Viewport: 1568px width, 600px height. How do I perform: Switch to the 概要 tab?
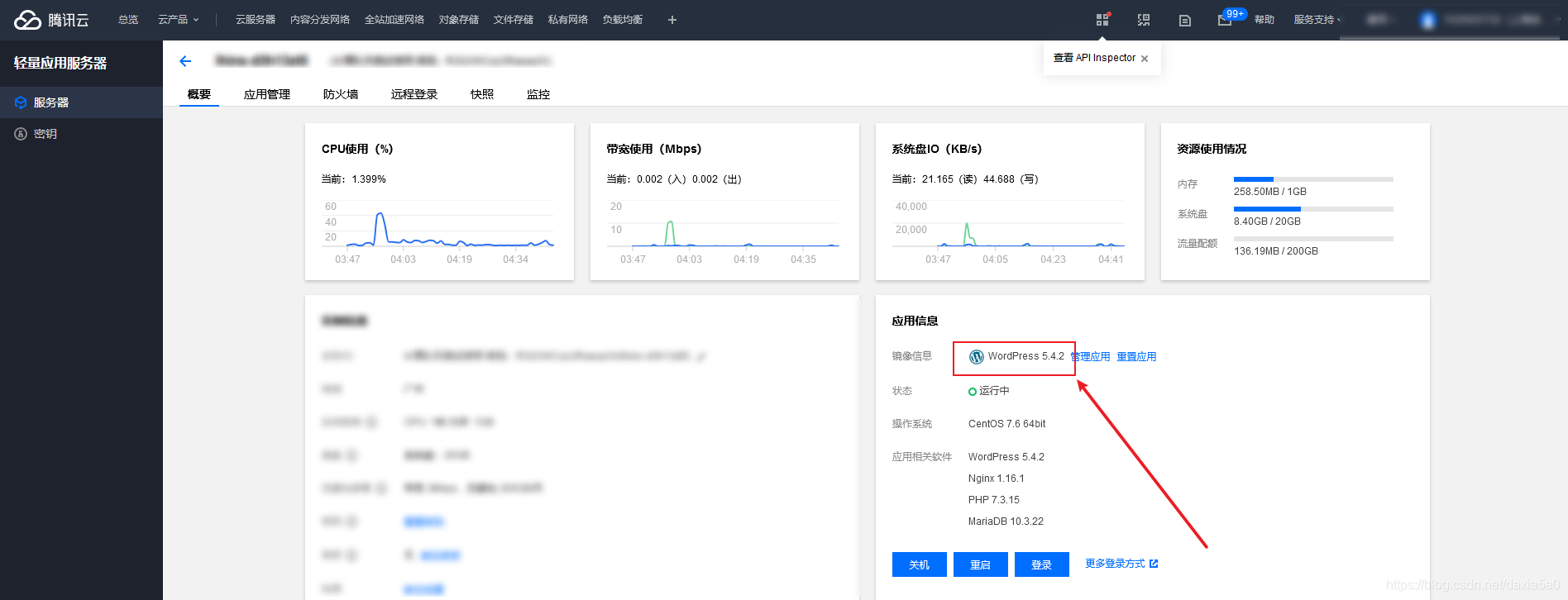point(199,94)
